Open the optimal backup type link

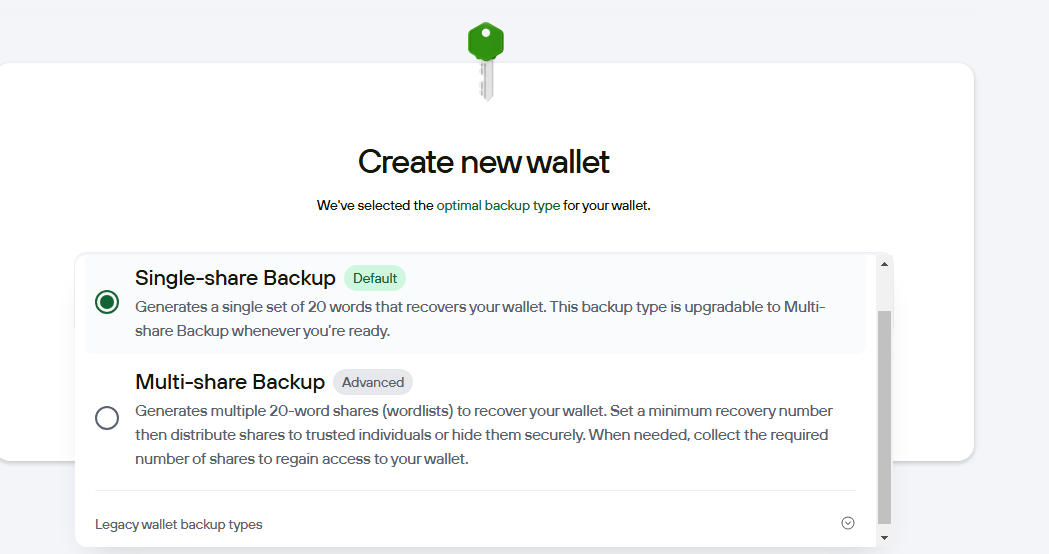coord(498,205)
